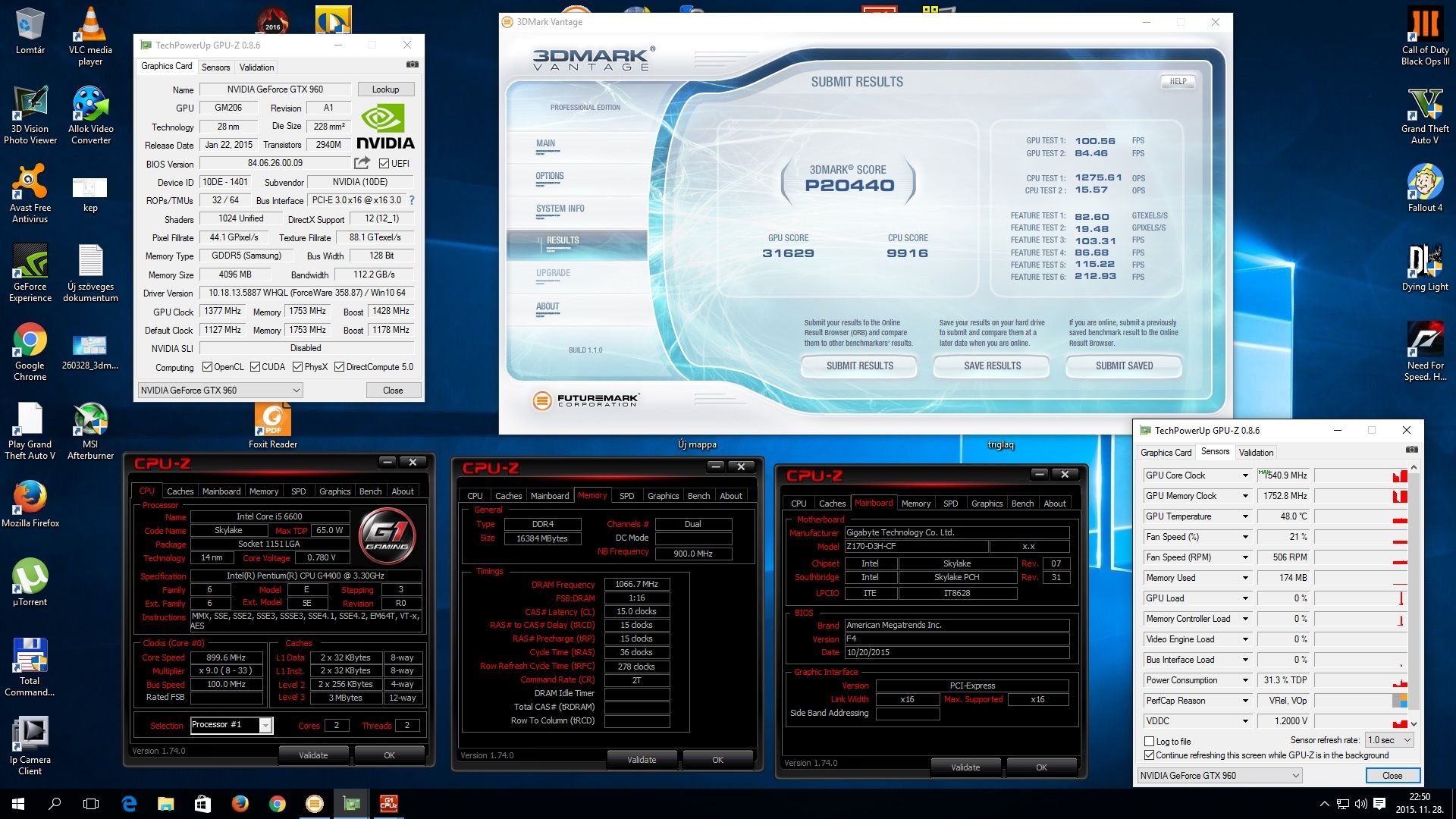This screenshot has width=1456, height=819.
Task: Open MSI Afterburner desktop icon
Action: click(90, 431)
